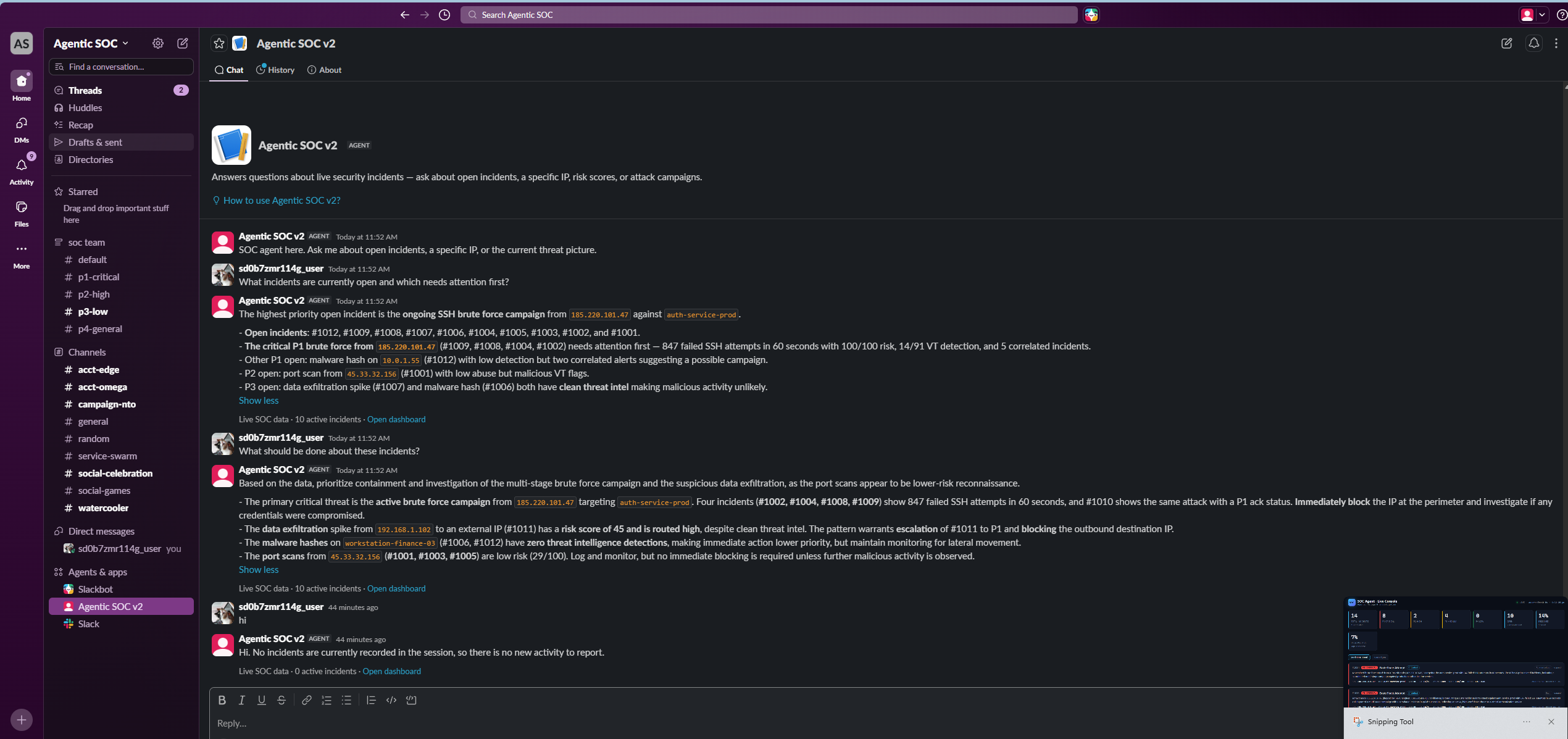Viewport: 1568px width, 739px height.
Task: Expand the Agentic SOC workspace menu
Action: pyautogui.click(x=91, y=43)
